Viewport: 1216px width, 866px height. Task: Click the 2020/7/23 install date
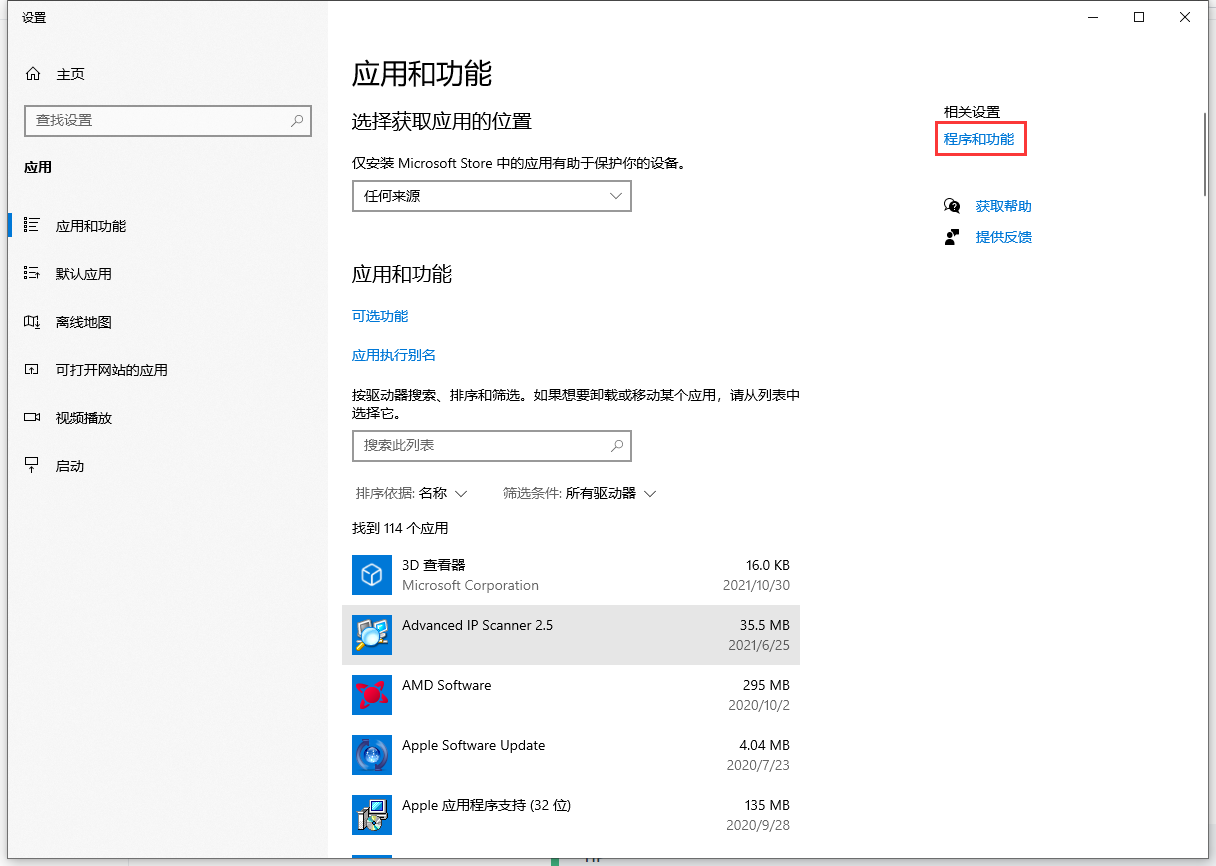point(757,765)
